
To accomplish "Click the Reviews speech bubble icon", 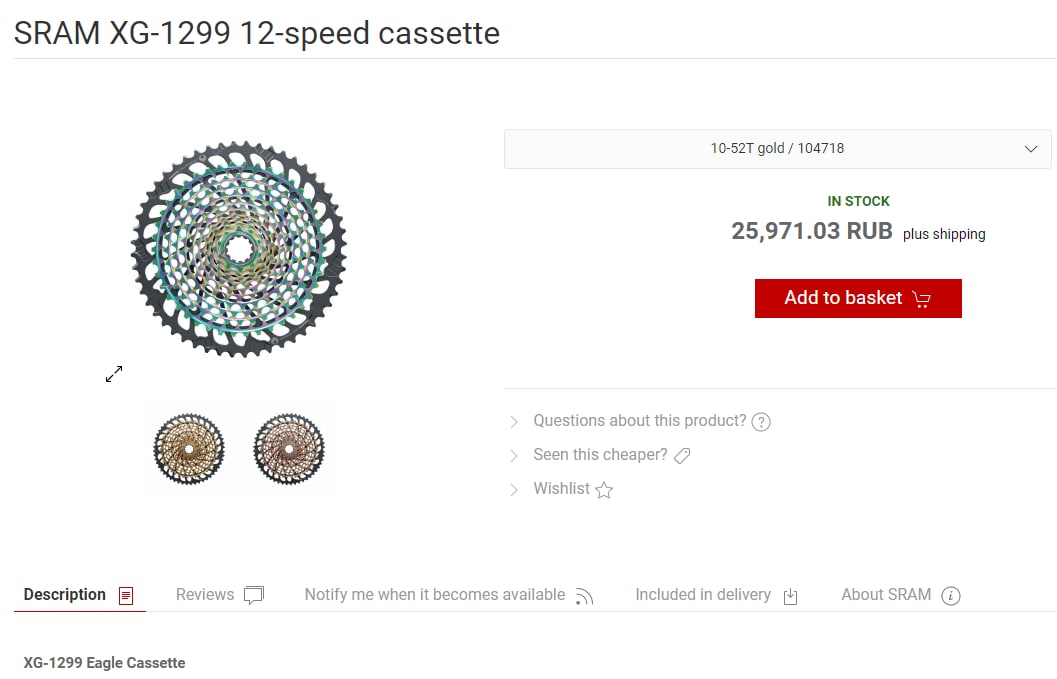I will pos(253,595).
